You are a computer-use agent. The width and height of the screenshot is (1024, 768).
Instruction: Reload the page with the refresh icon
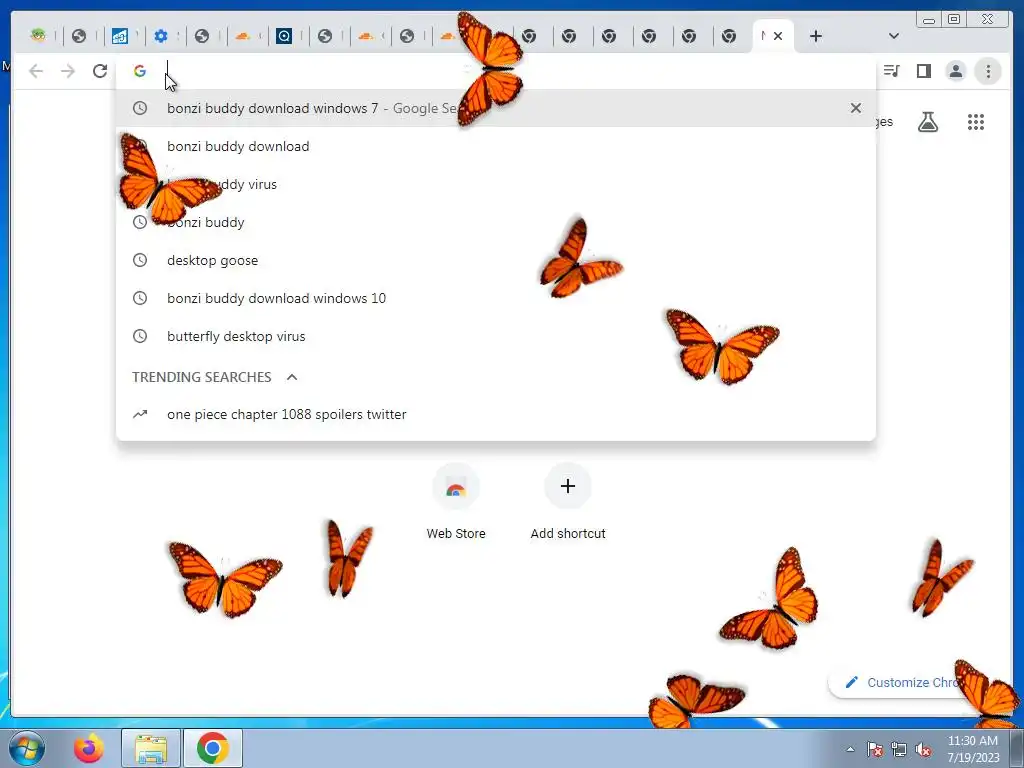(99, 71)
